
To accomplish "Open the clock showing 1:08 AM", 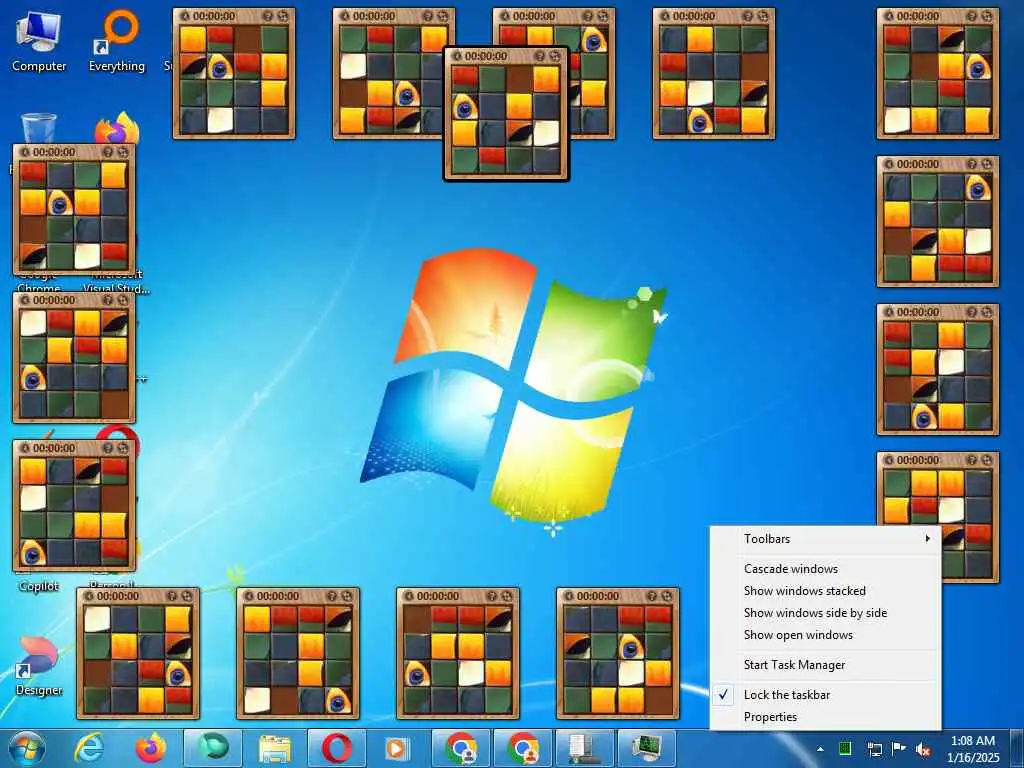I will [973, 749].
